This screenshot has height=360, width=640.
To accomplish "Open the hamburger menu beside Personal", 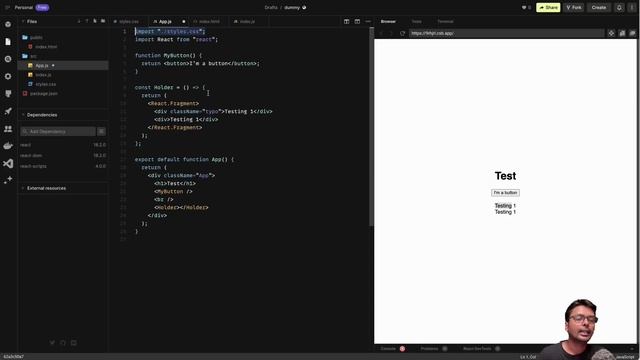I will [x=7, y=7].
